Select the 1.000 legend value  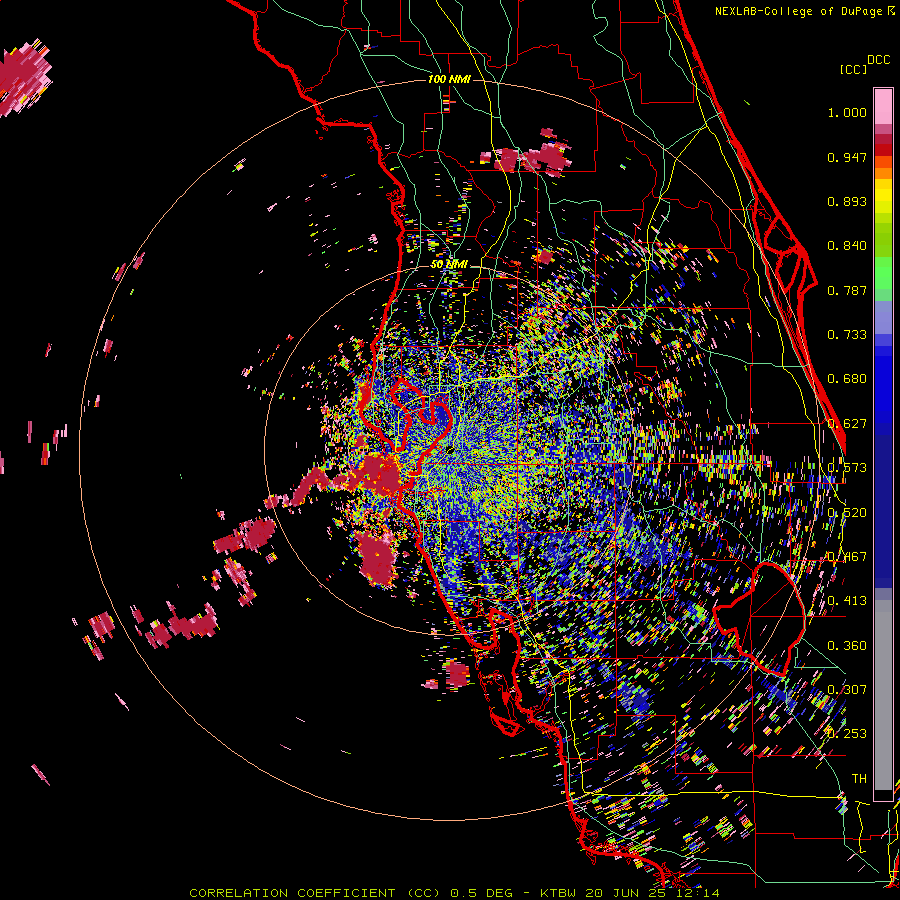[x=847, y=112]
